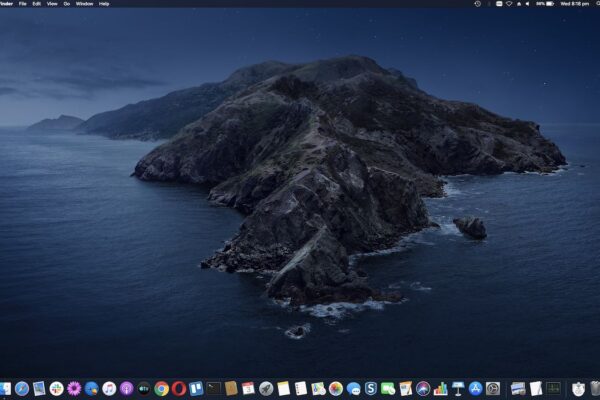Open the File menu
Image resolution: width=600 pixels, height=400 pixels.
point(23,4)
